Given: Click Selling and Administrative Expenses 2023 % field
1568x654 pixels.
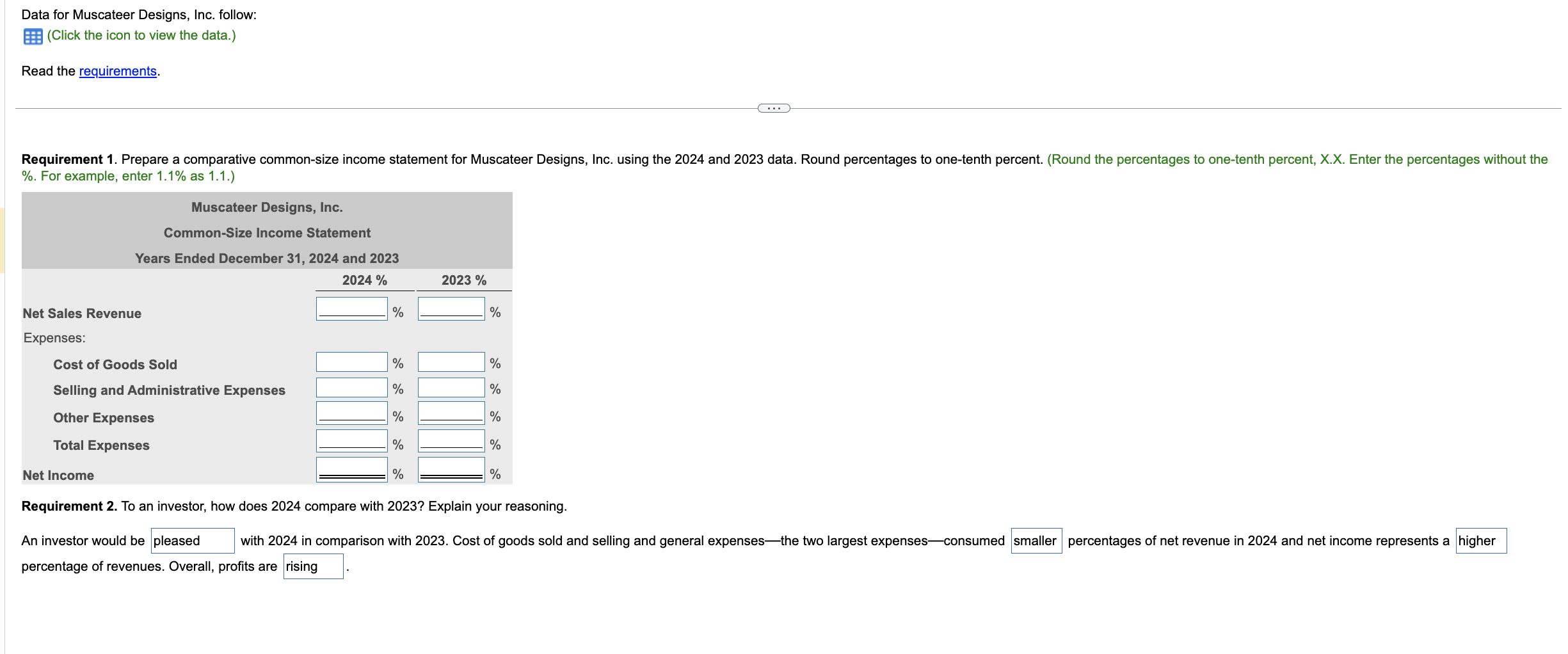Looking at the screenshot, I should point(451,387).
